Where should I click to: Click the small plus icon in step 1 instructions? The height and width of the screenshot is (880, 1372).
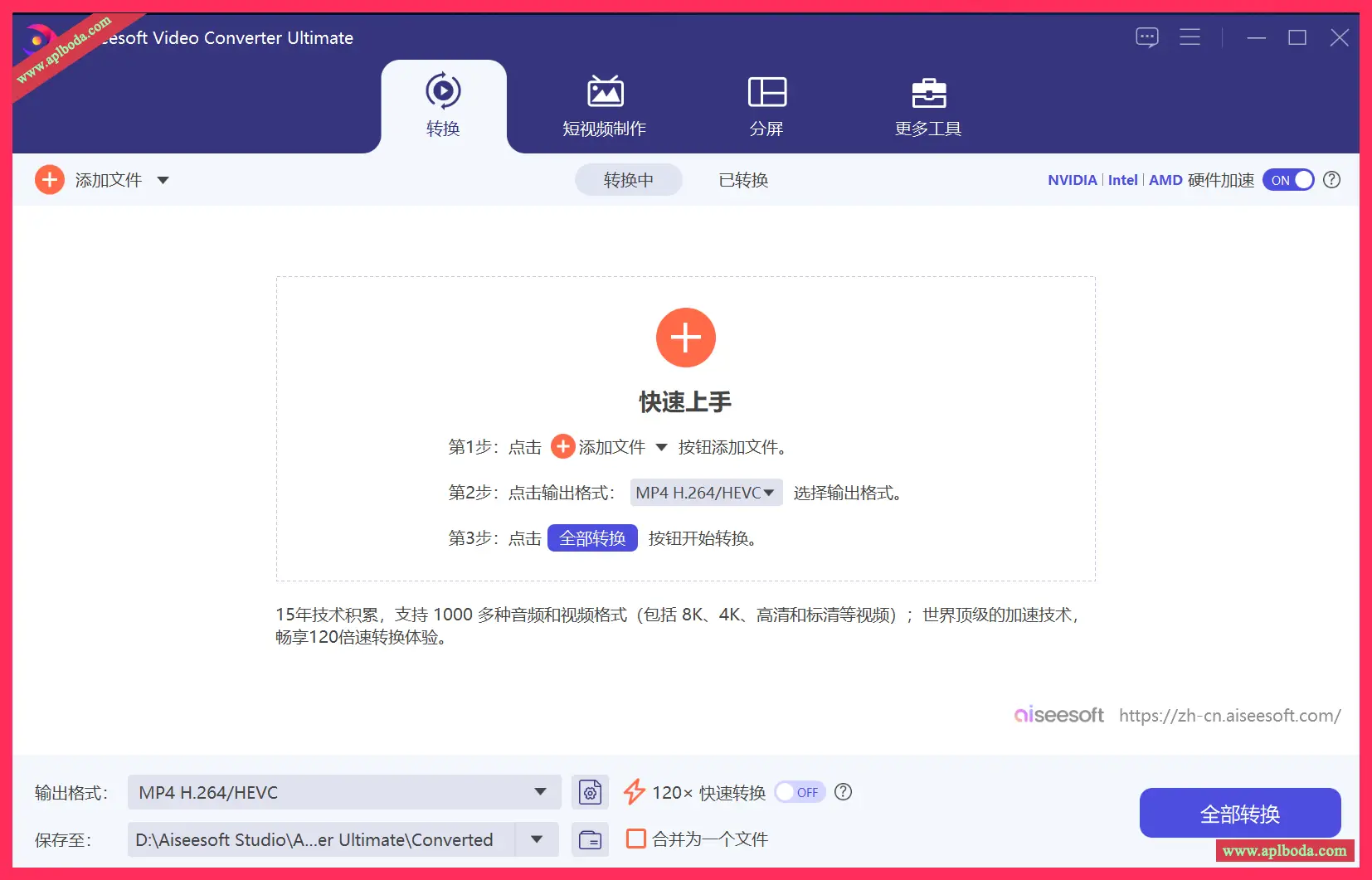pos(562,446)
